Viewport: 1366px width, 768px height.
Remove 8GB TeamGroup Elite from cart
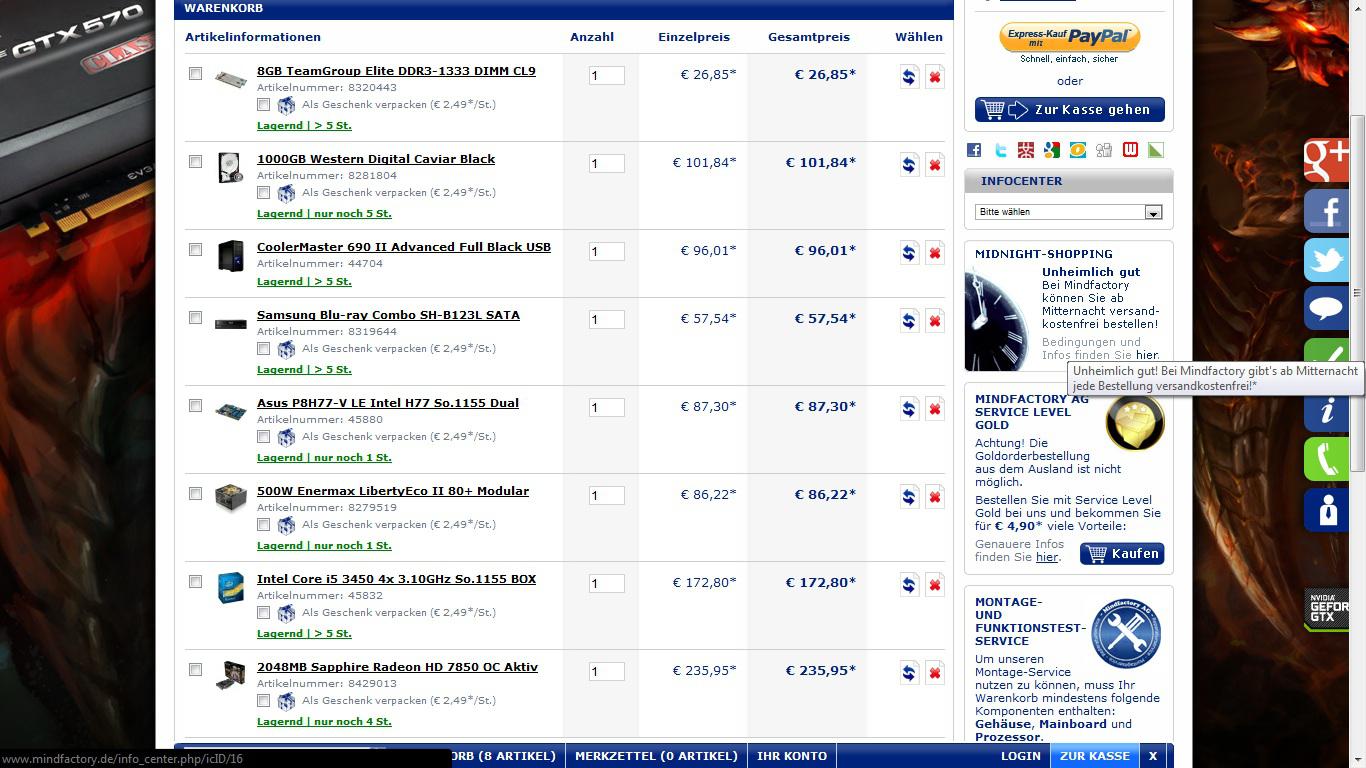coord(935,77)
